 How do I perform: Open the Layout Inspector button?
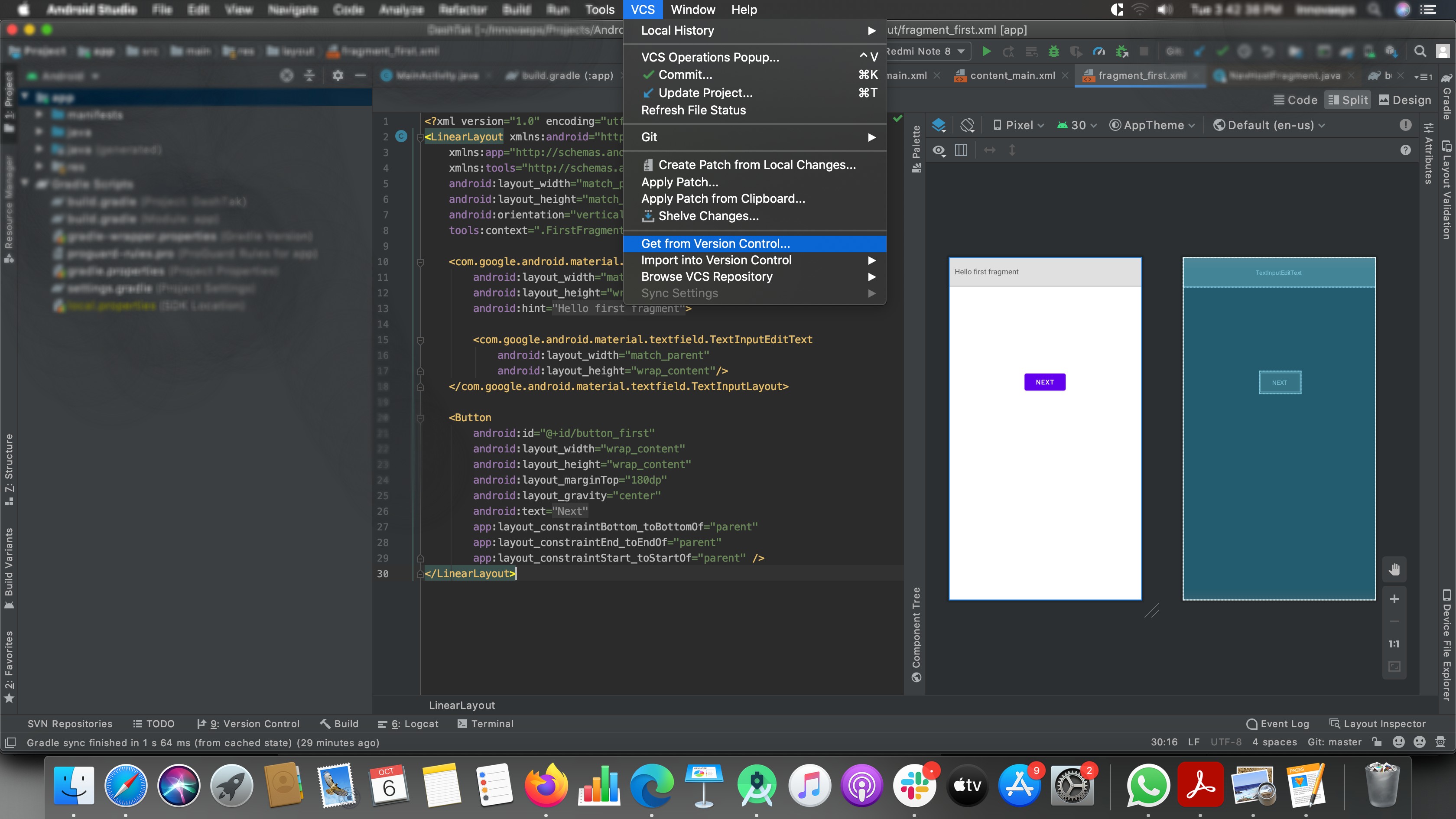click(1378, 724)
